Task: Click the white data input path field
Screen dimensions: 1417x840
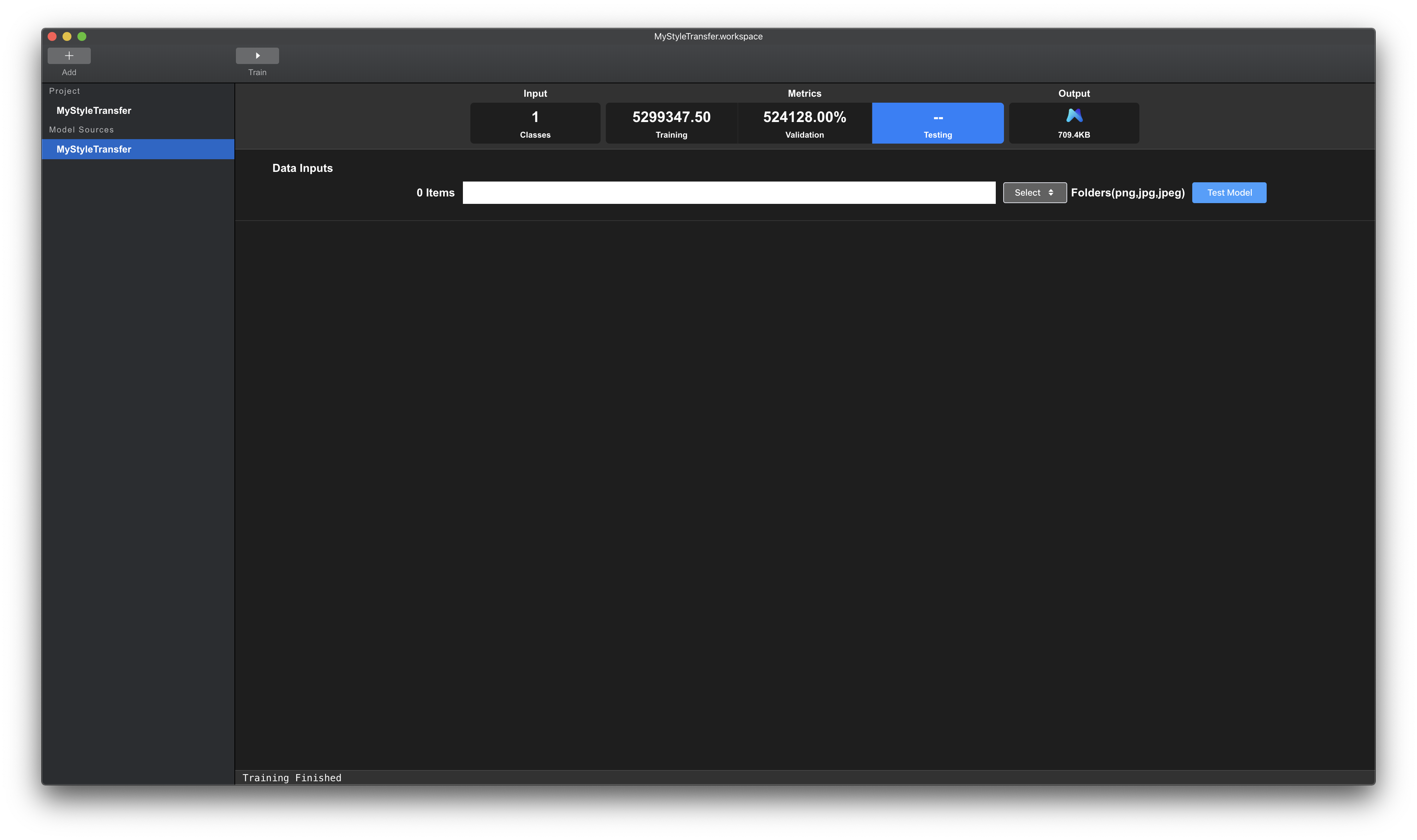Action: tap(729, 192)
